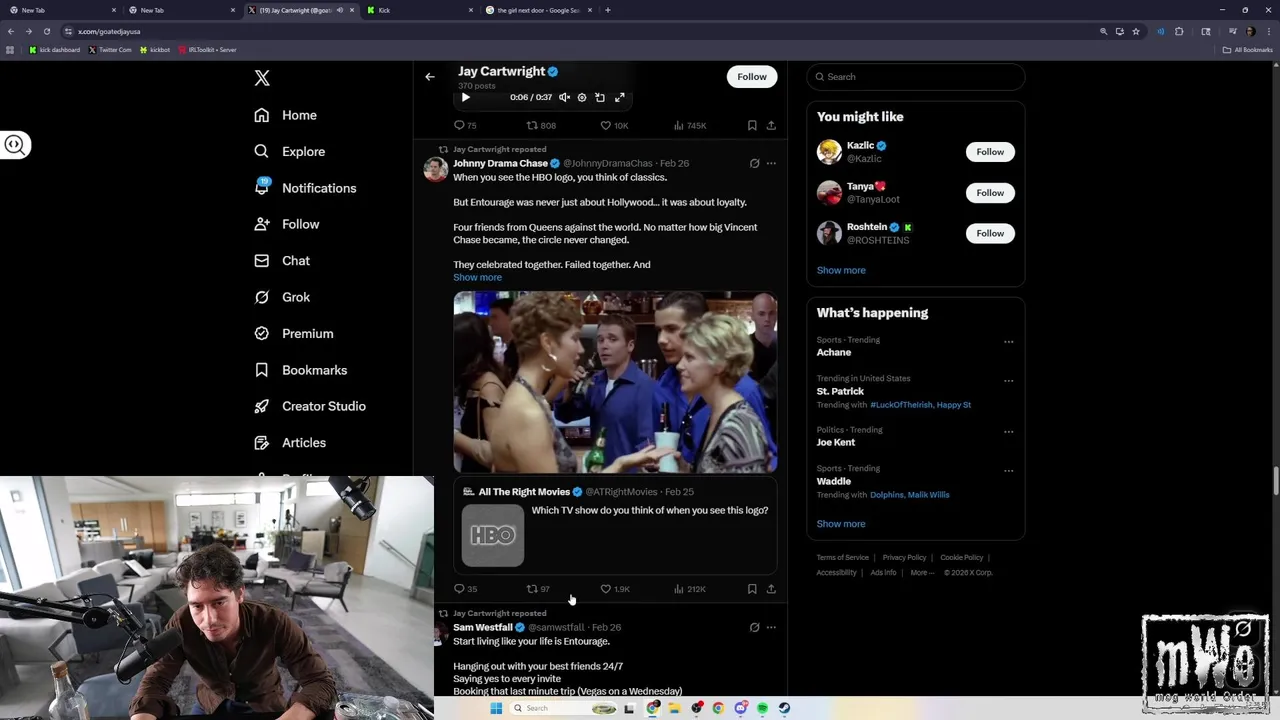This screenshot has height=720, width=1280.
Task: Click the Creator Studio rocket icon
Action: click(262, 406)
